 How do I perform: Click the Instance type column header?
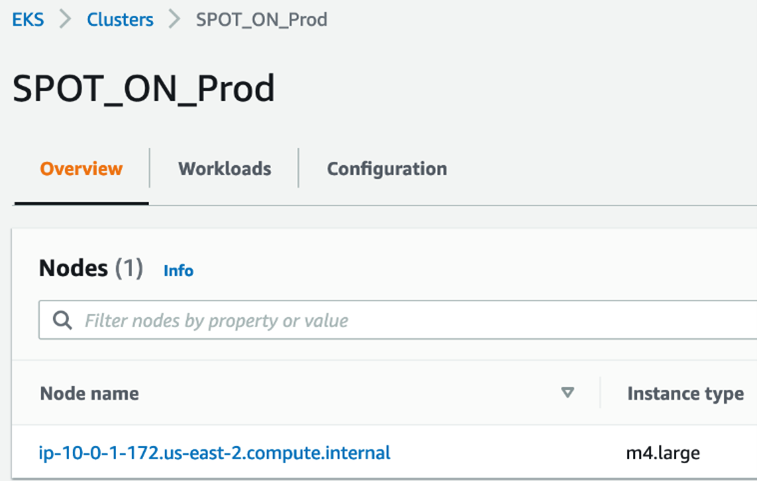click(685, 393)
